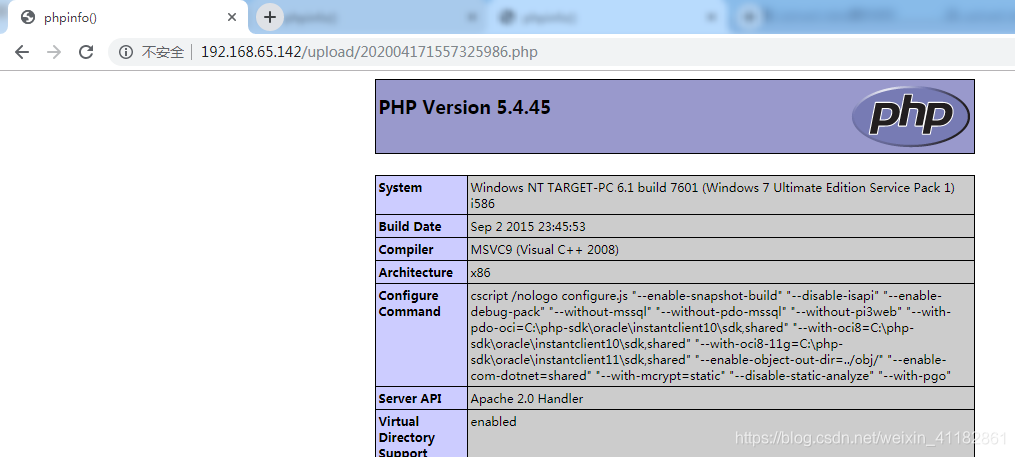1015x457 pixels.
Task: Open a new tab with the plus button
Action: [270, 17]
